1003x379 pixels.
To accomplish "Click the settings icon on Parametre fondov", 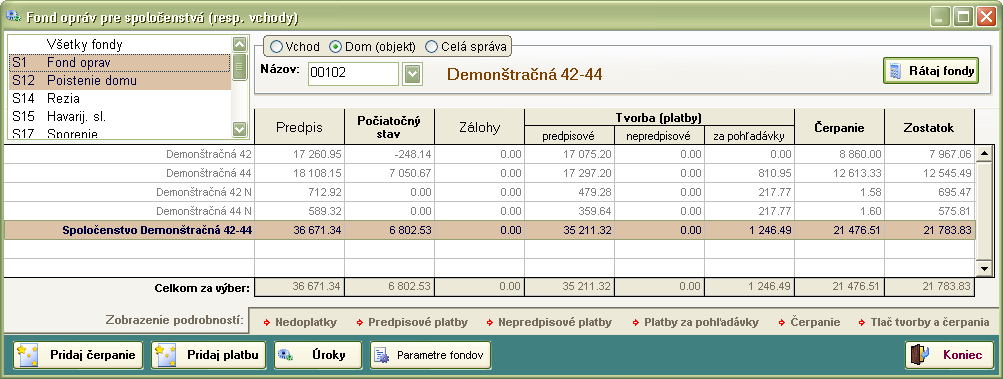I will (x=382, y=355).
